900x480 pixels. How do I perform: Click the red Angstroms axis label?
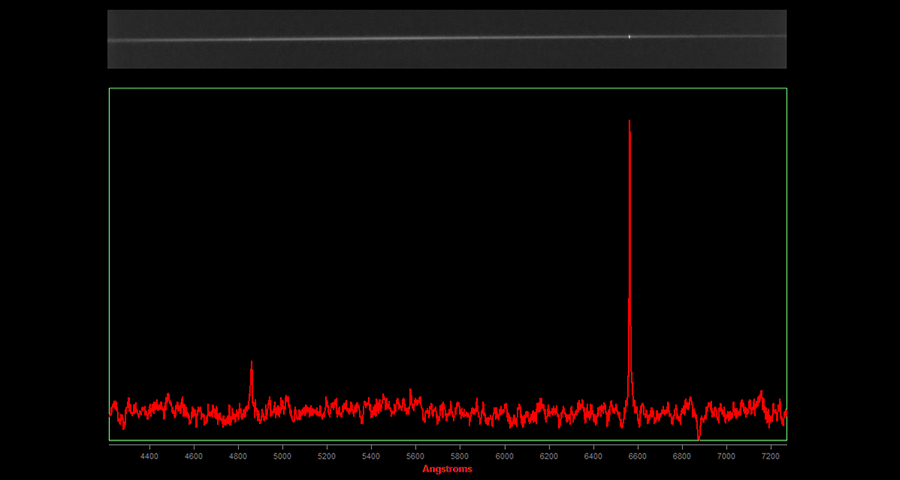[447, 469]
